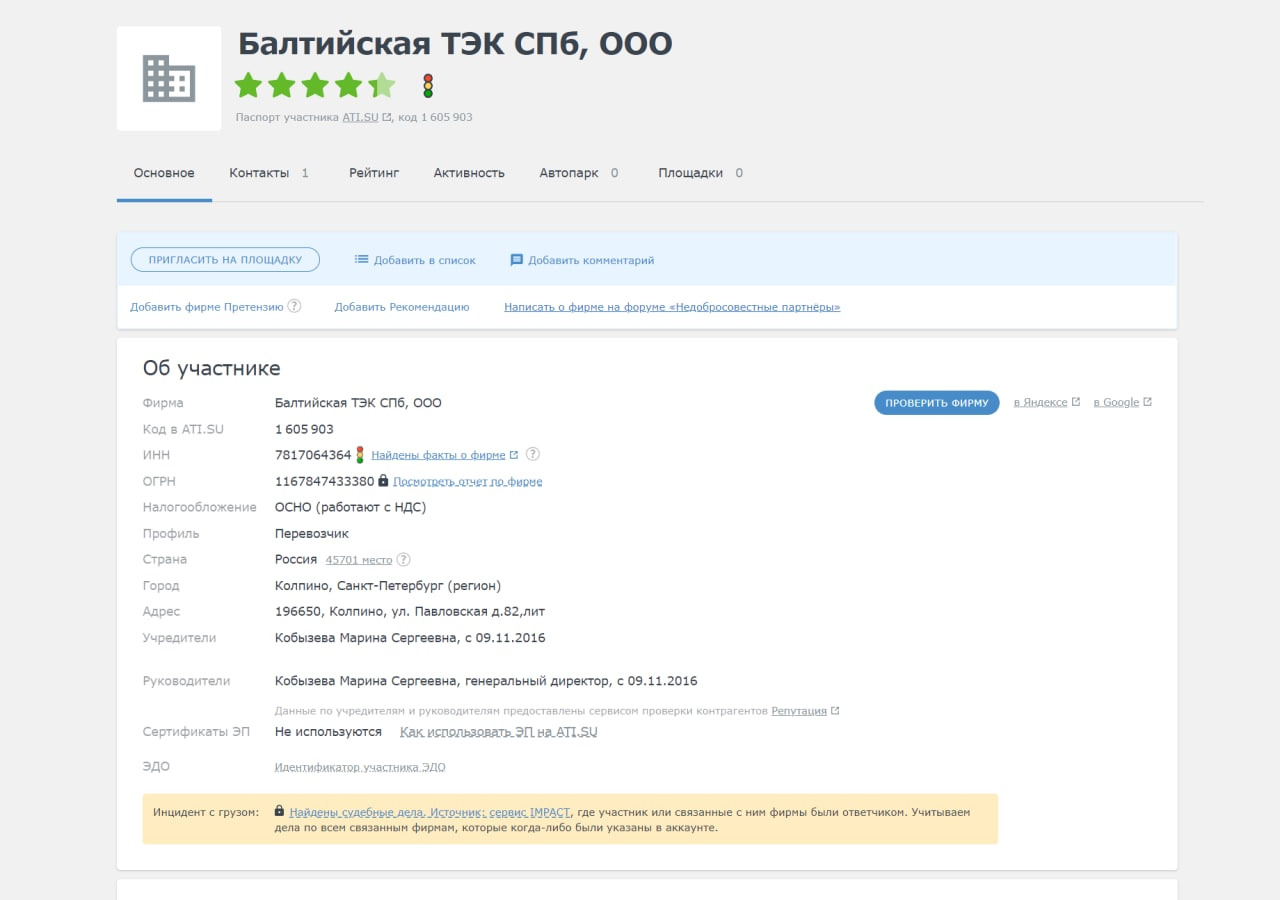Click the ИНН value 7817064364
Image resolution: width=1280 pixels, height=900 pixels.
tap(313, 455)
